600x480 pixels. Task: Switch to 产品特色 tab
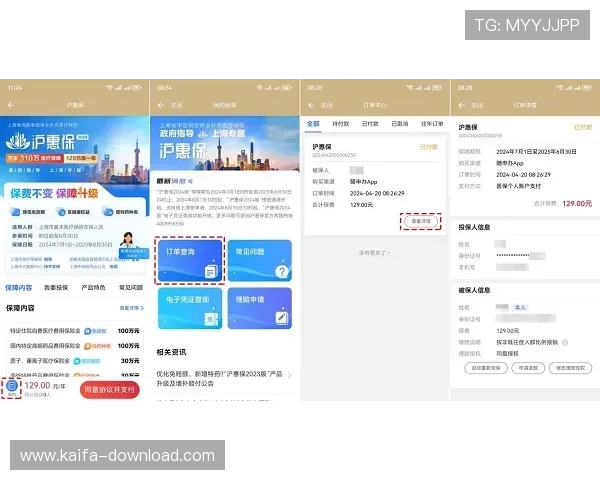[x=93, y=287]
